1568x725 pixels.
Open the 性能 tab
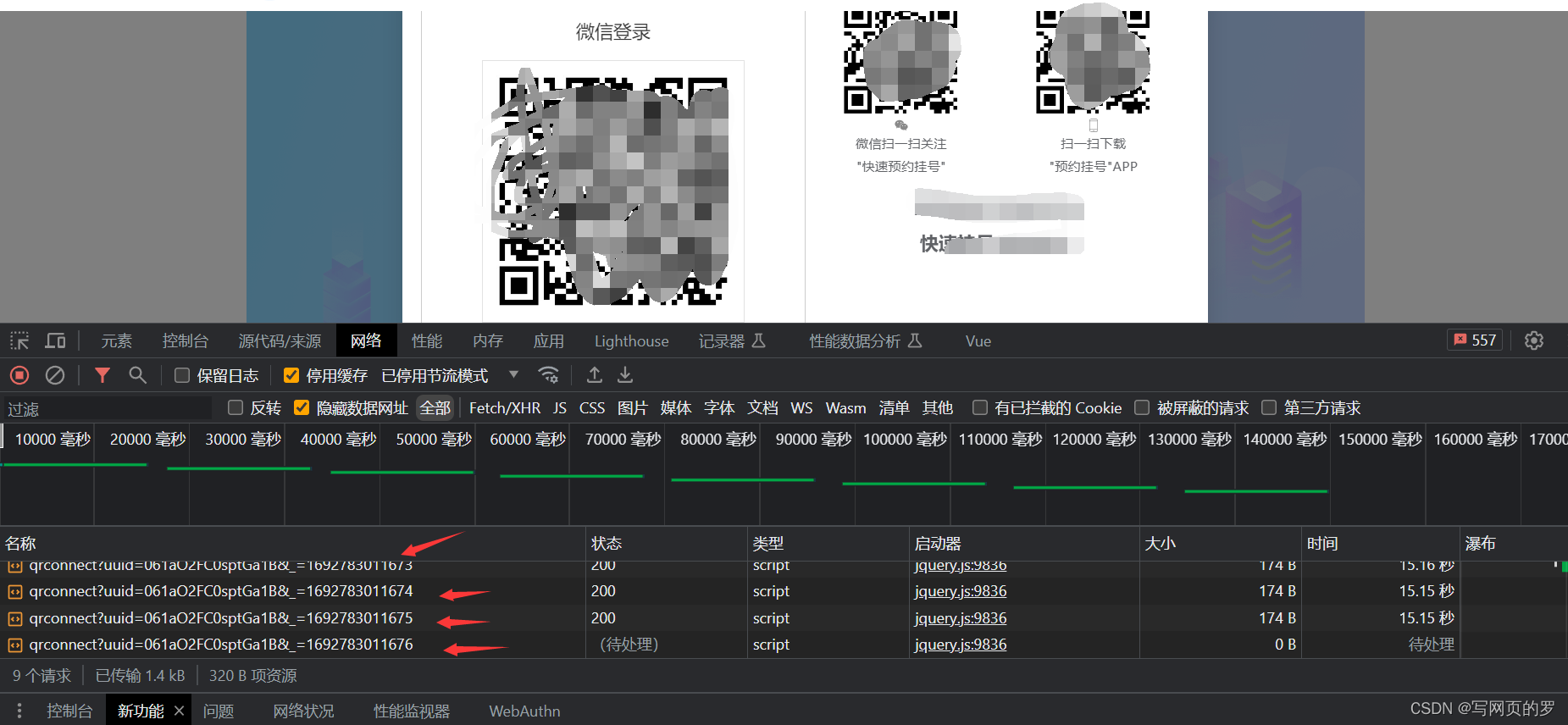point(427,340)
